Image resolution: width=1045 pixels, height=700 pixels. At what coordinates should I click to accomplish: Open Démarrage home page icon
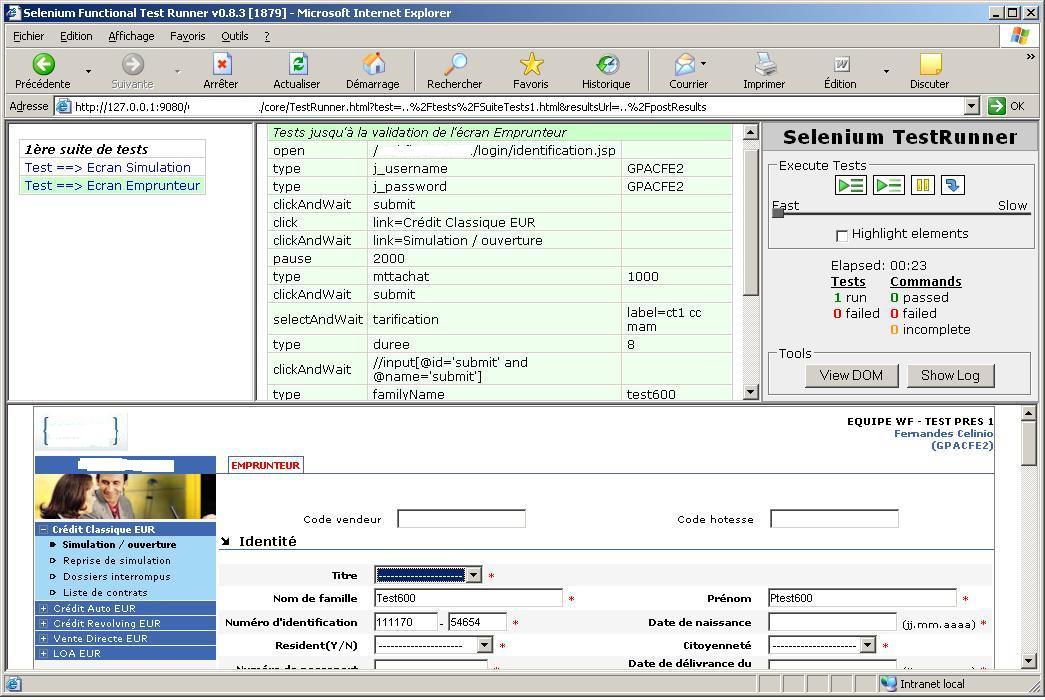pyautogui.click(x=373, y=65)
